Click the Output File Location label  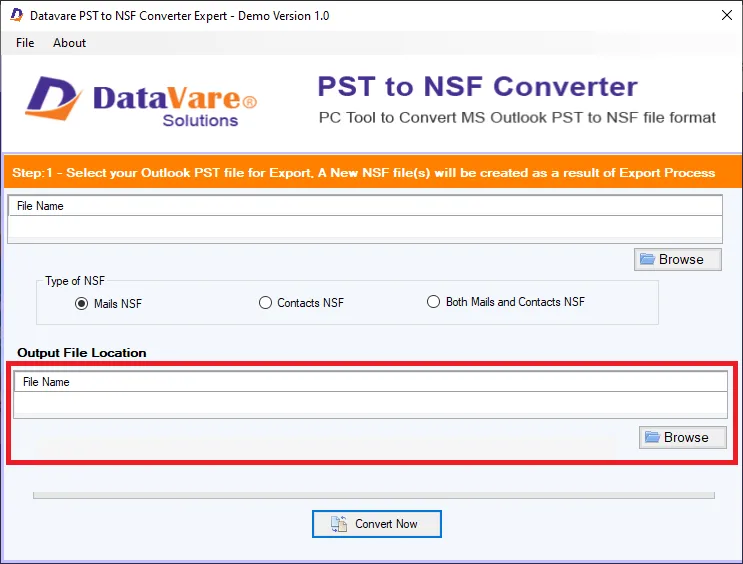click(x=82, y=353)
